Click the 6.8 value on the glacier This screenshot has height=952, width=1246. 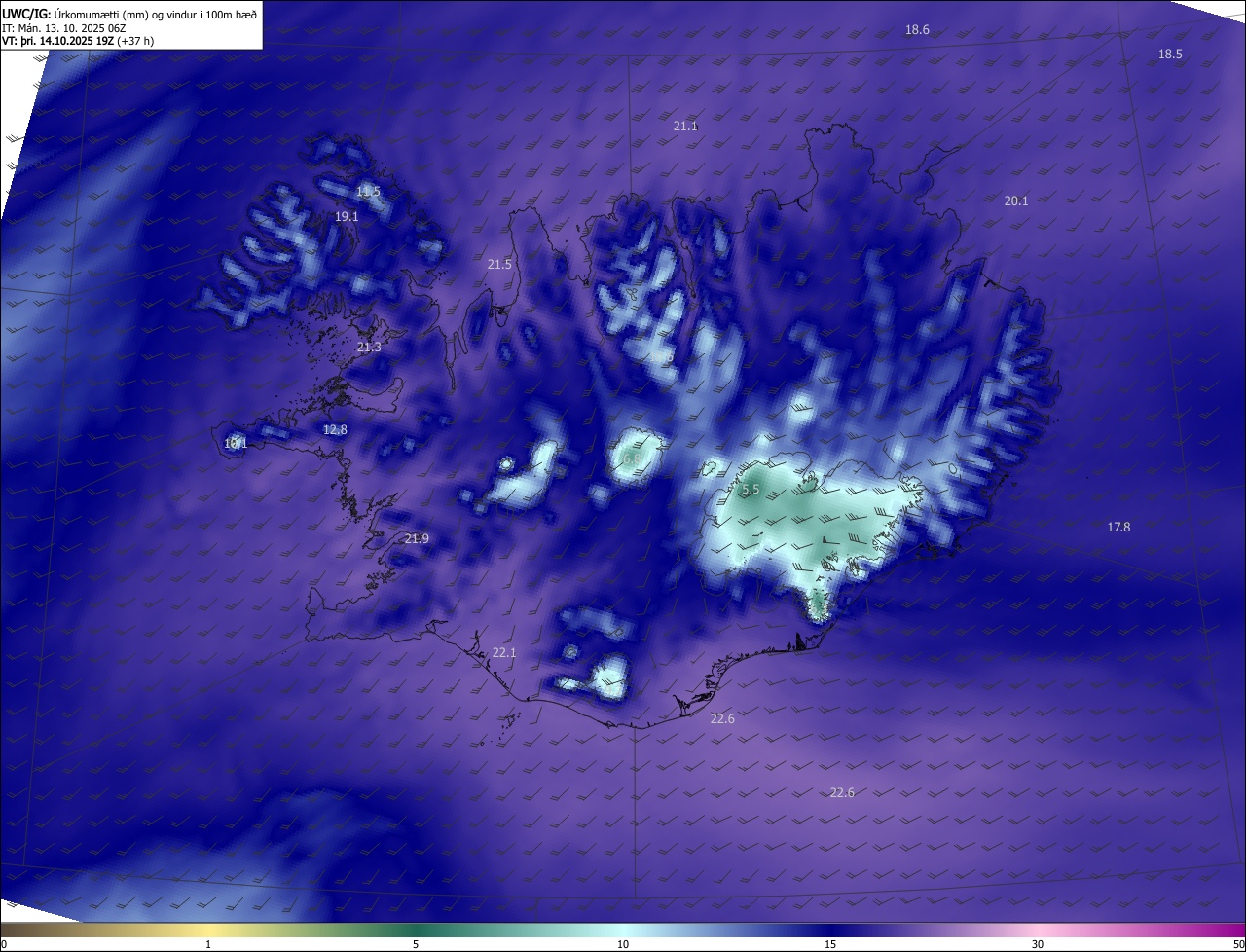click(x=632, y=459)
